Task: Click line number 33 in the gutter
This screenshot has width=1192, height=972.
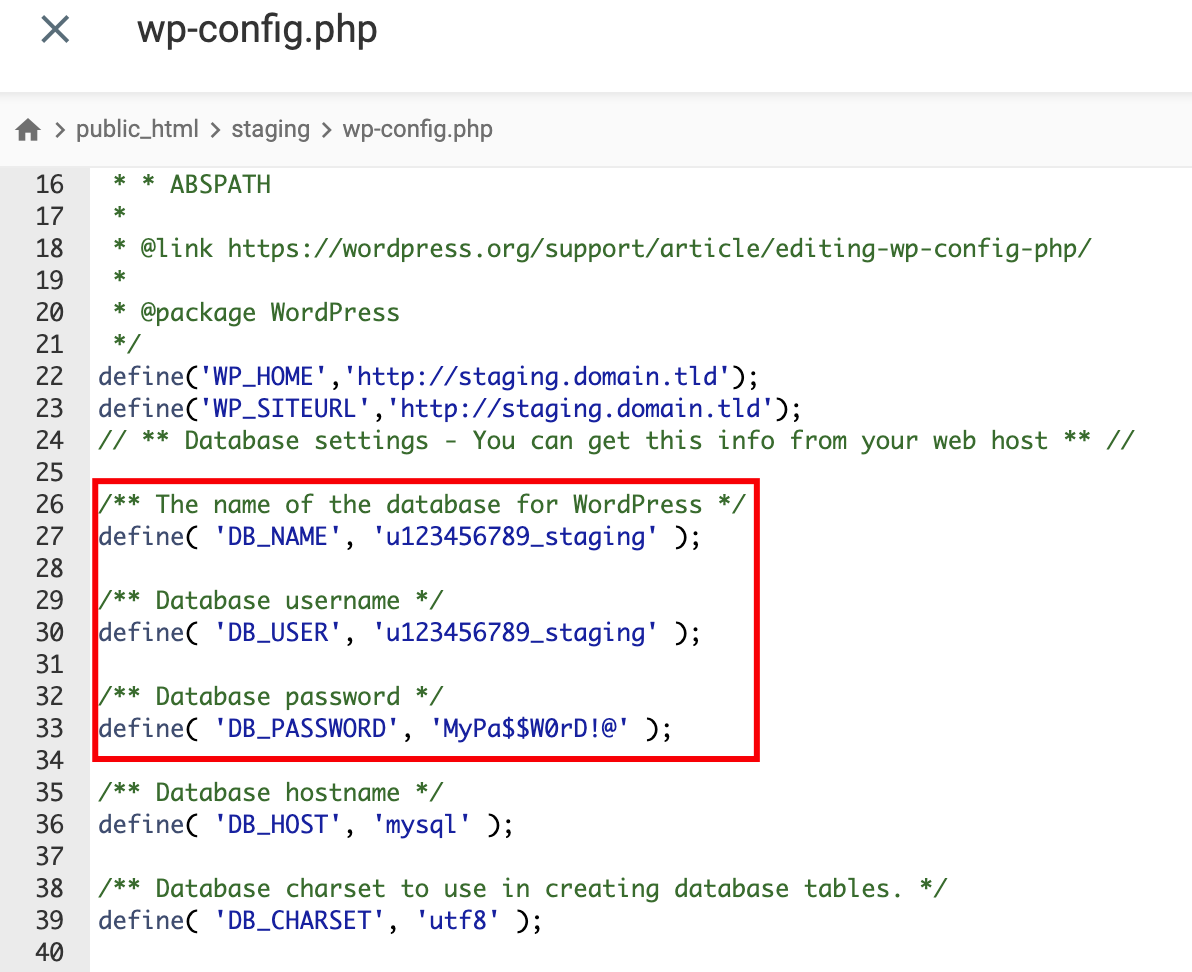Action: click(49, 729)
